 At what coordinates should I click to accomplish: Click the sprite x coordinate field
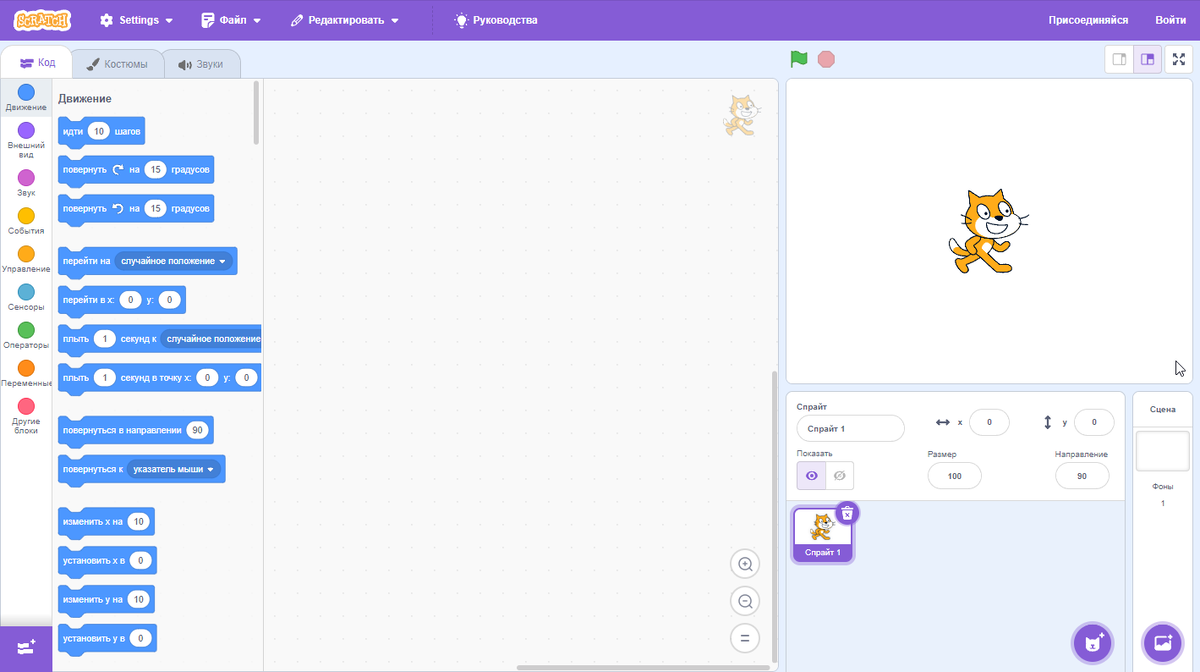989,423
